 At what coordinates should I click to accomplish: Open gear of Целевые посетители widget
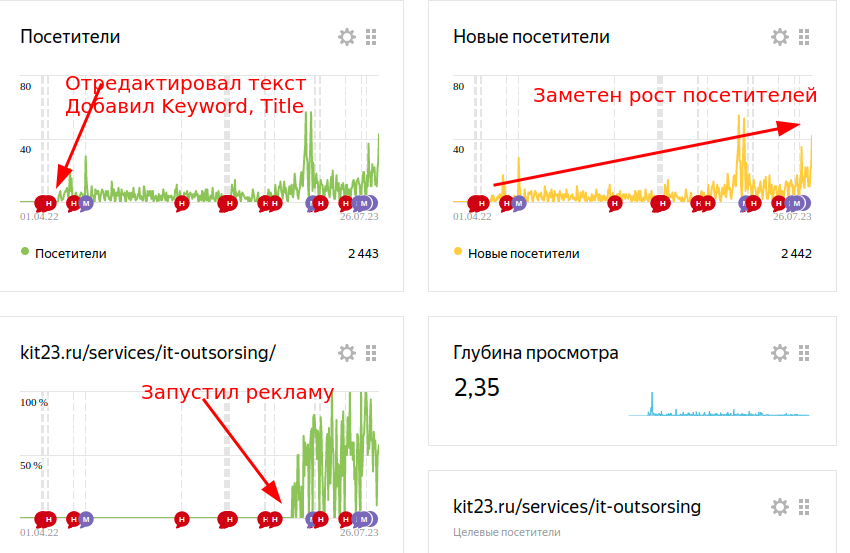coord(780,507)
